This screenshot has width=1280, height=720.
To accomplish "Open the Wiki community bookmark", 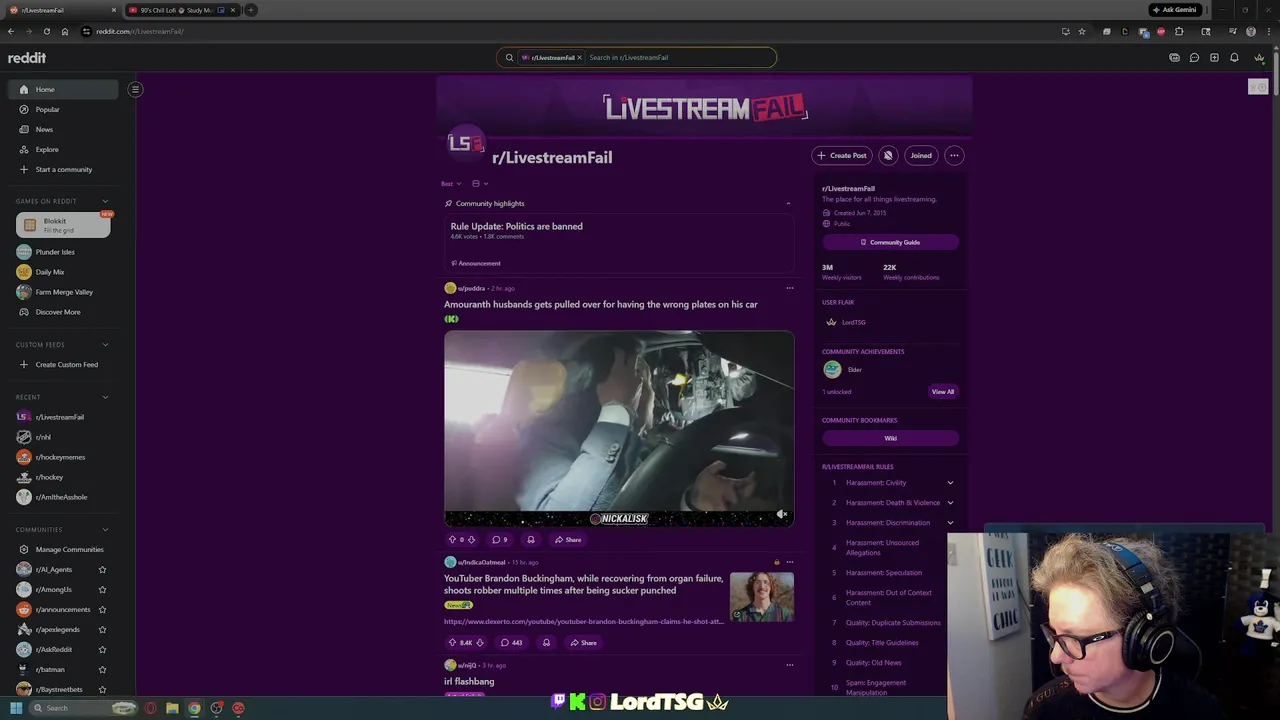I will click(890, 438).
